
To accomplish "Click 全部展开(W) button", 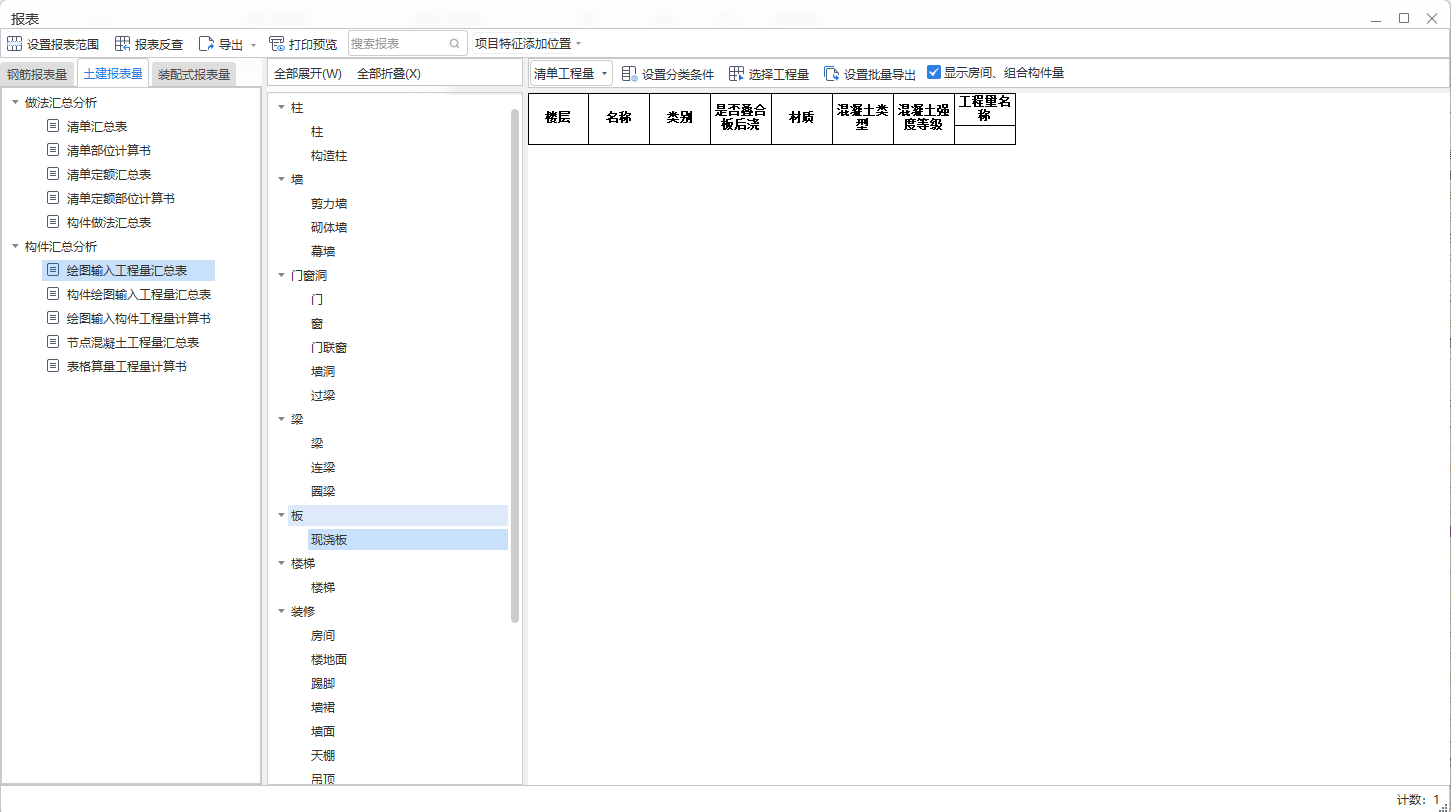I will [x=308, y=74].
